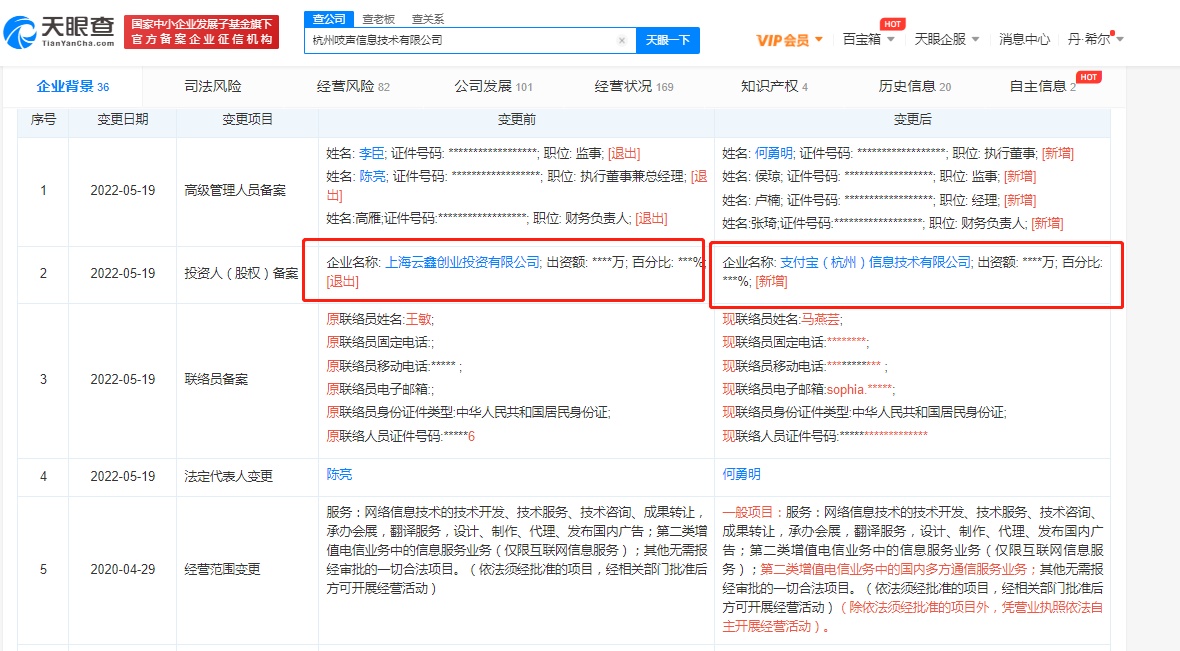The height and width of the screenshot is (651, 1180).
Task: Switch to 查老板 search mode
Action: click(x=376, y=18)
